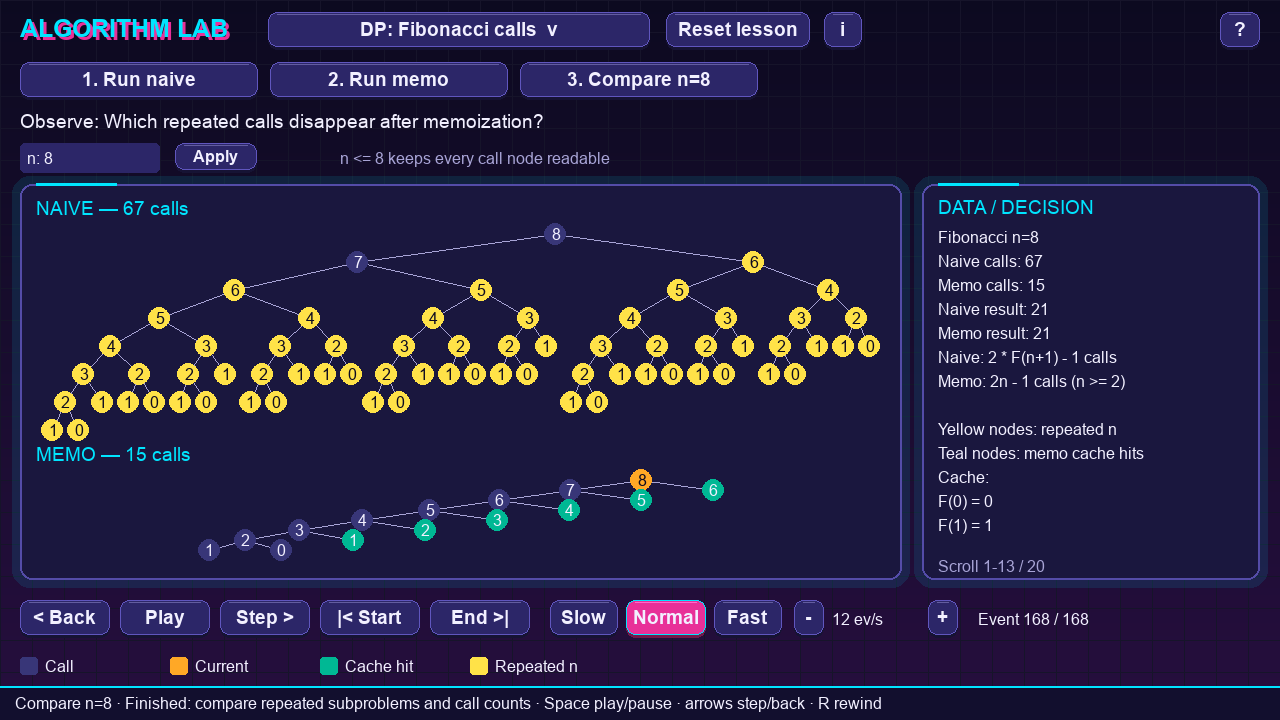The width and height of the screenshot is (1280, 720).
Task: Select step 3. Compare n=8
Action: coord(639,80)
